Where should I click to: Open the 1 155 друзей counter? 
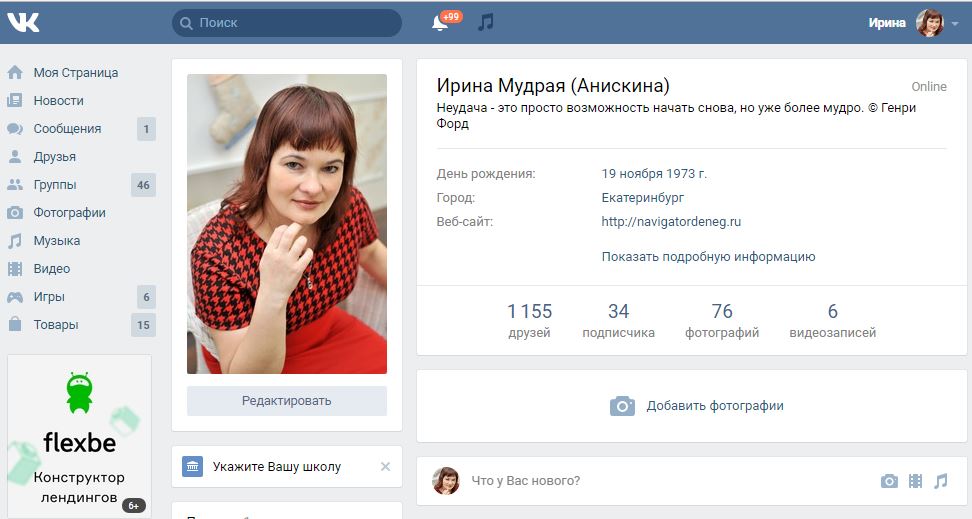pyautogui.click(x=529, y=321)
